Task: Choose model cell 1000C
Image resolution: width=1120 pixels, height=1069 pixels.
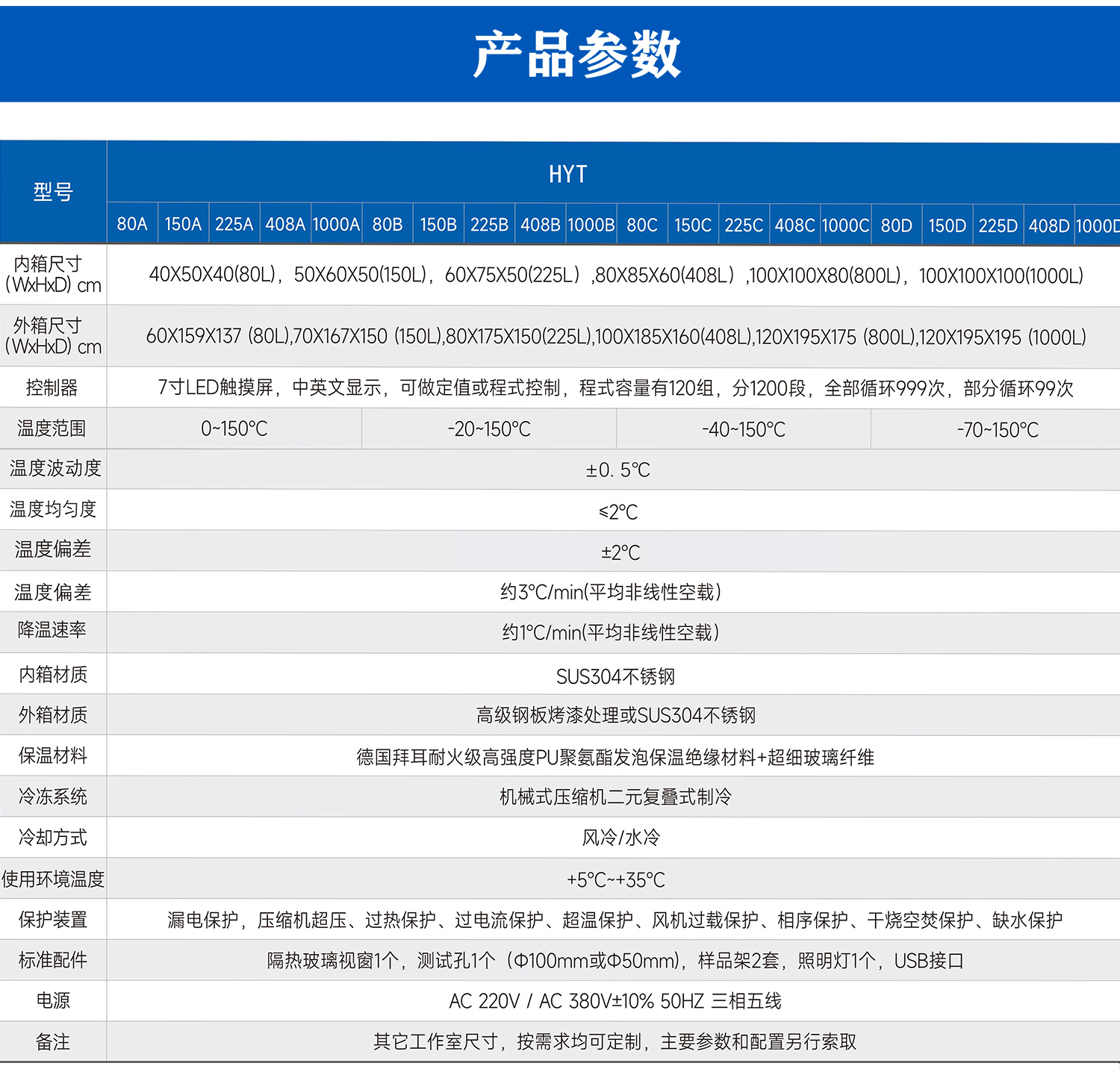Action: click(846, 225)
